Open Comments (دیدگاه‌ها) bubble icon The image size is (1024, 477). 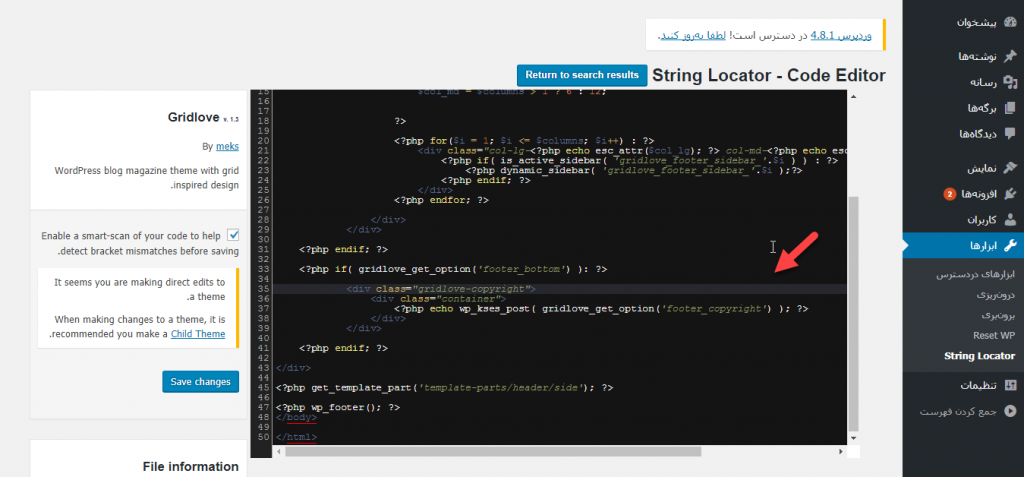point(1009,133)
